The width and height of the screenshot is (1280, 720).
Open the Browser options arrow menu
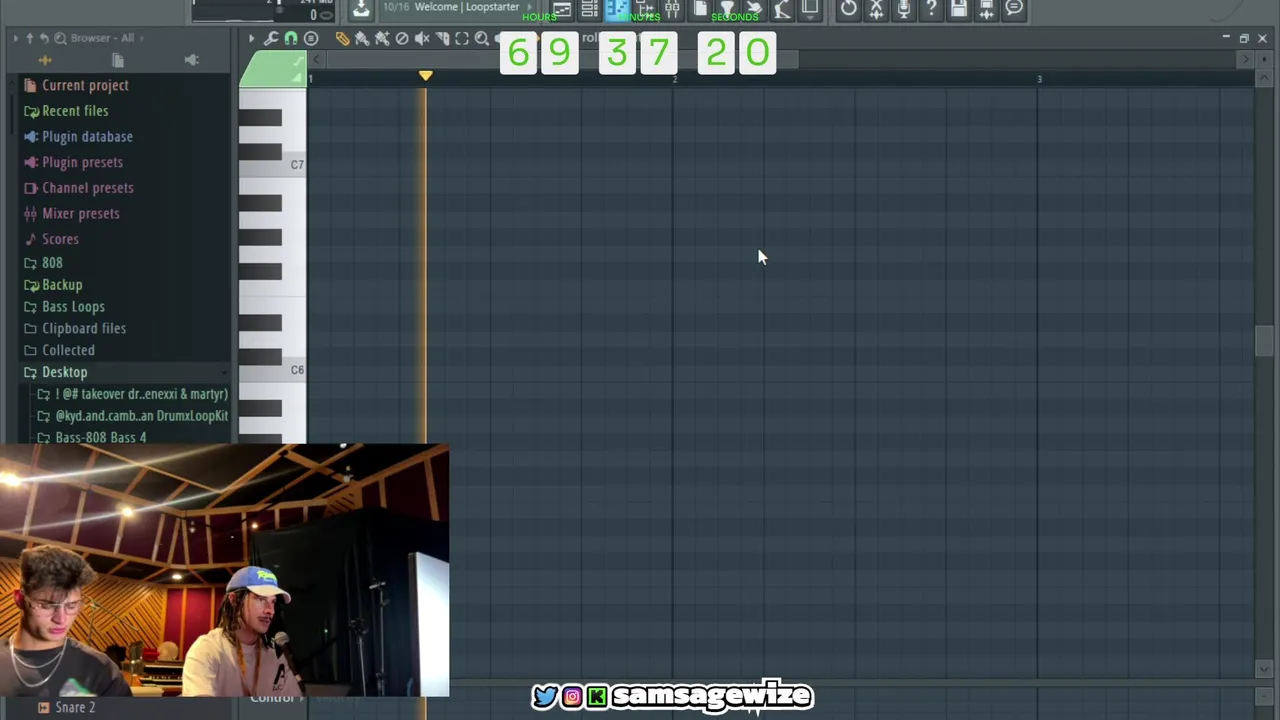[15, 38]
